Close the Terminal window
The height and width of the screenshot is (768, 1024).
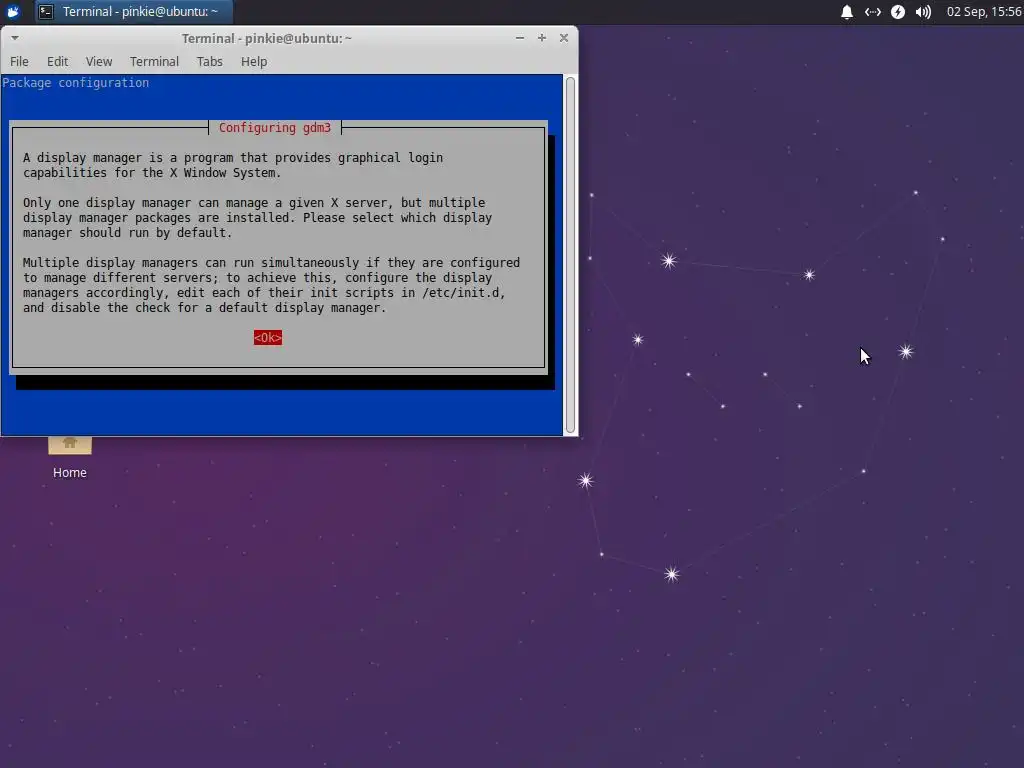point(564,38)
